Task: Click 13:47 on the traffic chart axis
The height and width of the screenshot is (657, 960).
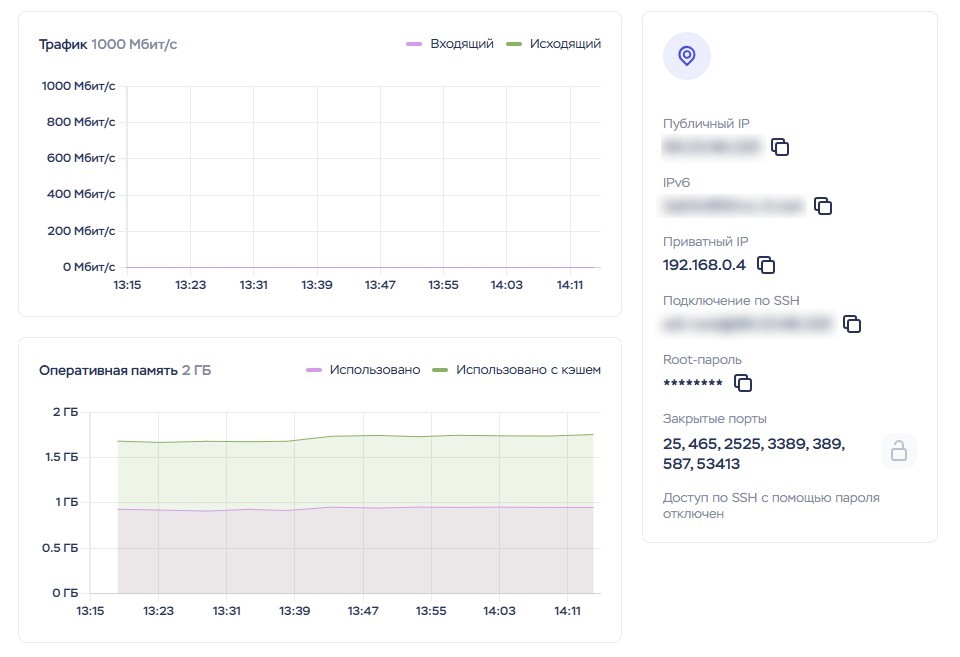Action: pyautogui.click(x=380, y=285)
